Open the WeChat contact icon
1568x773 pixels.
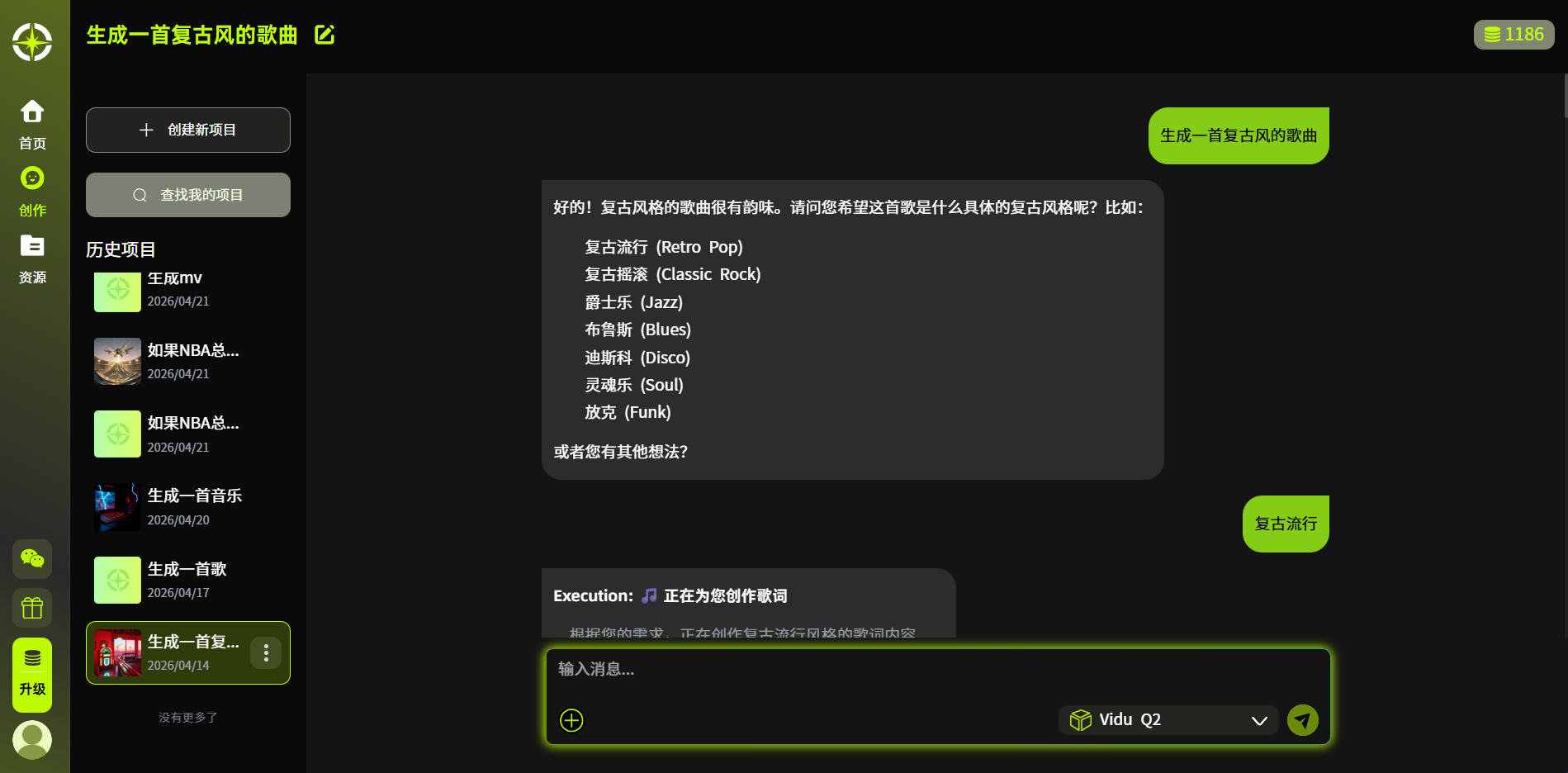[x=32, y=559]
